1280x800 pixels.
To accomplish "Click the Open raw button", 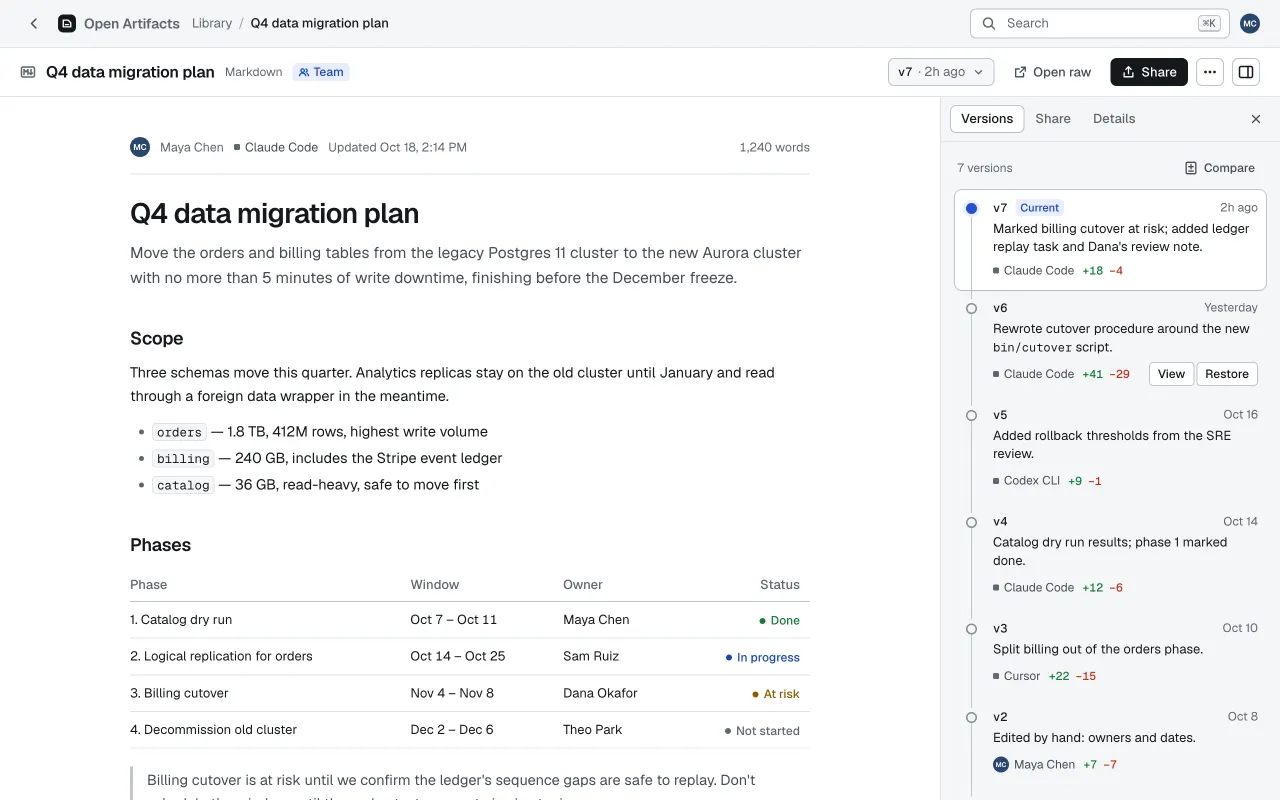I will [x=1052, y=72].
